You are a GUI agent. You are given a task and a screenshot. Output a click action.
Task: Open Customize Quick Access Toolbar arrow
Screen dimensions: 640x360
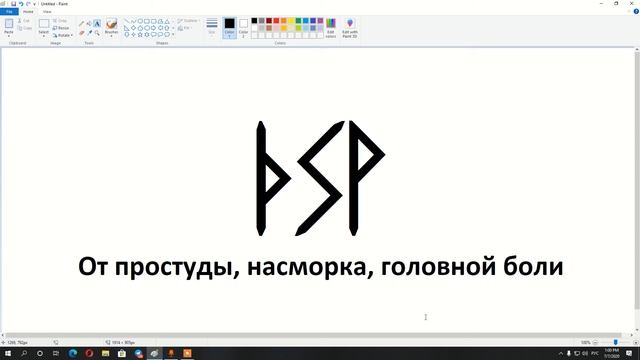click(35, 4)
